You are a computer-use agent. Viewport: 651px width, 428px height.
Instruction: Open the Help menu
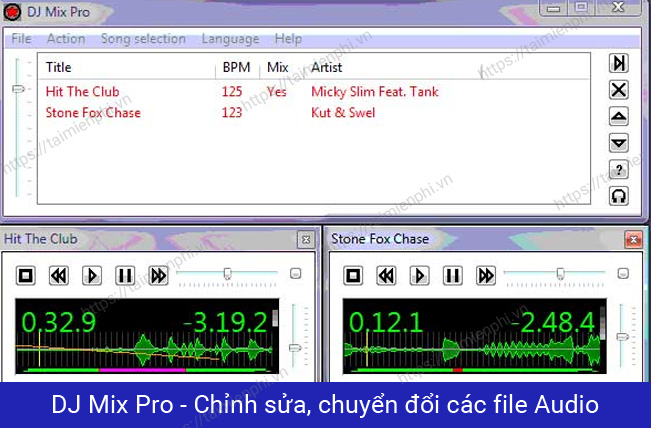288,39
